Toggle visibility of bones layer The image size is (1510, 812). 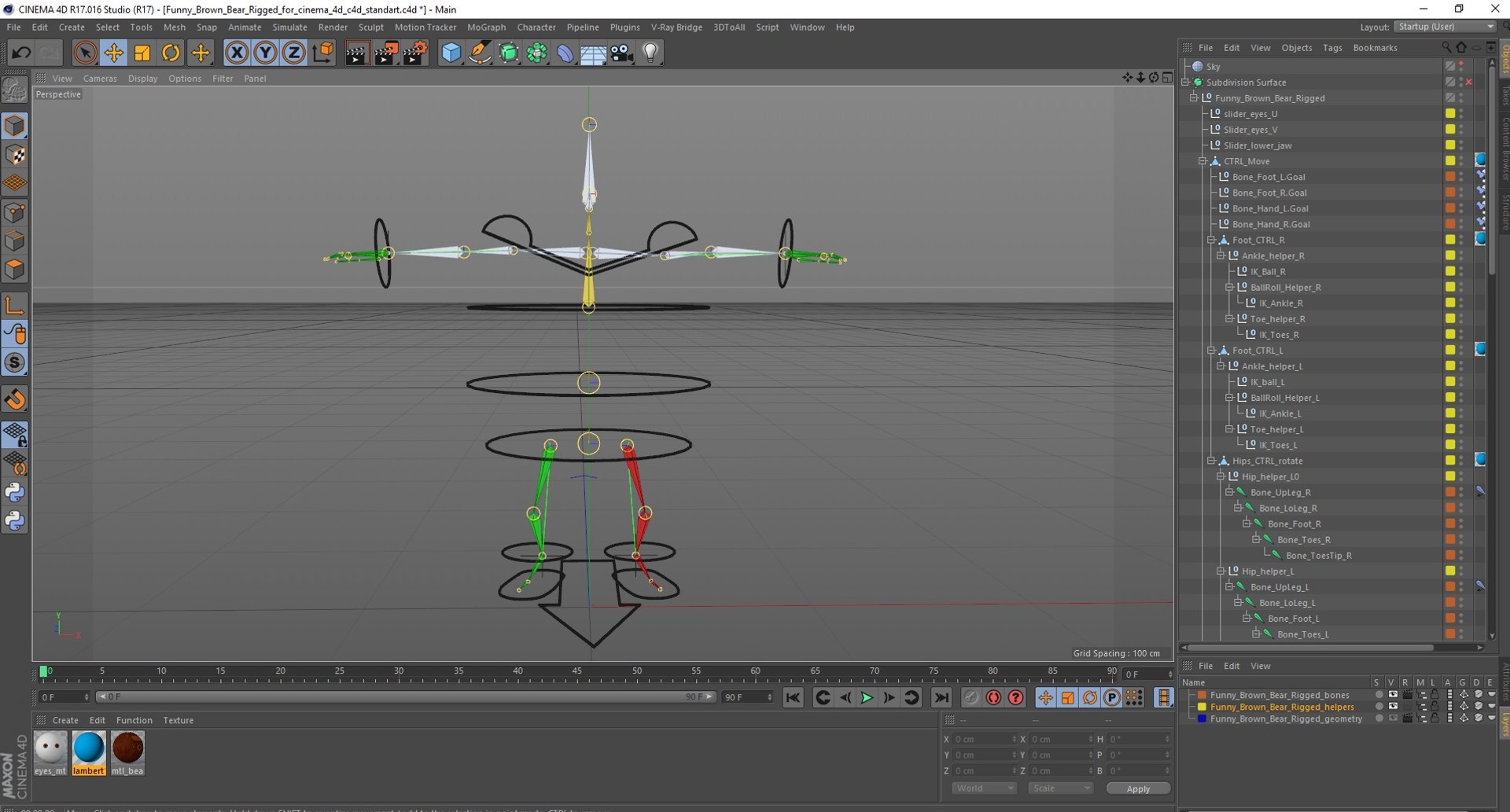pyautogui.click(x=1393, y=695)
